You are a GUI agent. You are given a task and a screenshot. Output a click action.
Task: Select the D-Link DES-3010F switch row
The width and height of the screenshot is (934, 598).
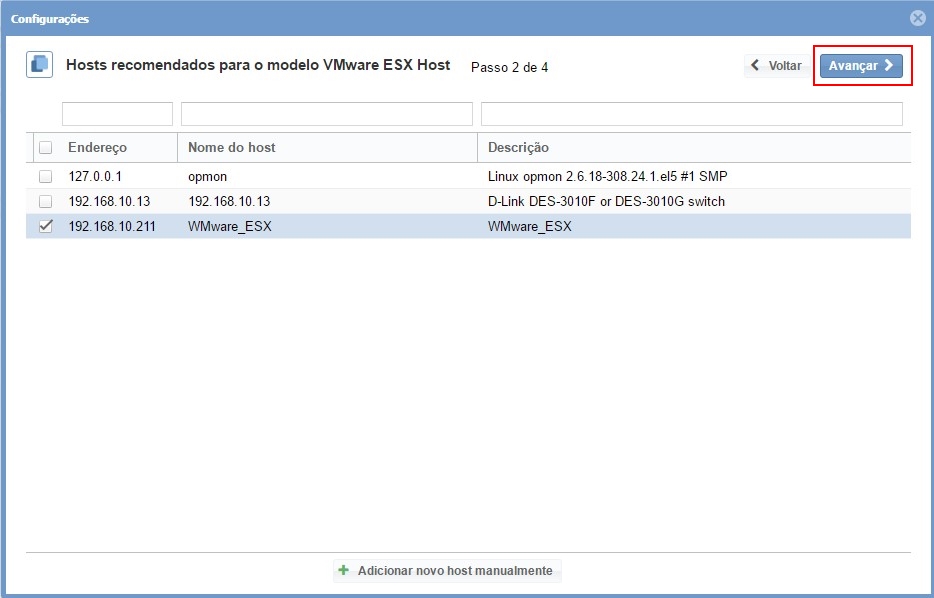tap(606, 201)
